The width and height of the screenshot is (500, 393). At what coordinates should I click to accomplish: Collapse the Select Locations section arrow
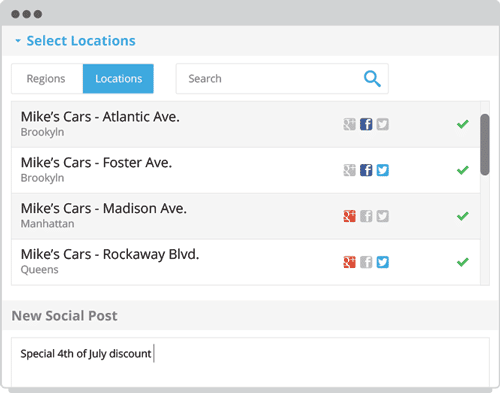tap(18, 41)
